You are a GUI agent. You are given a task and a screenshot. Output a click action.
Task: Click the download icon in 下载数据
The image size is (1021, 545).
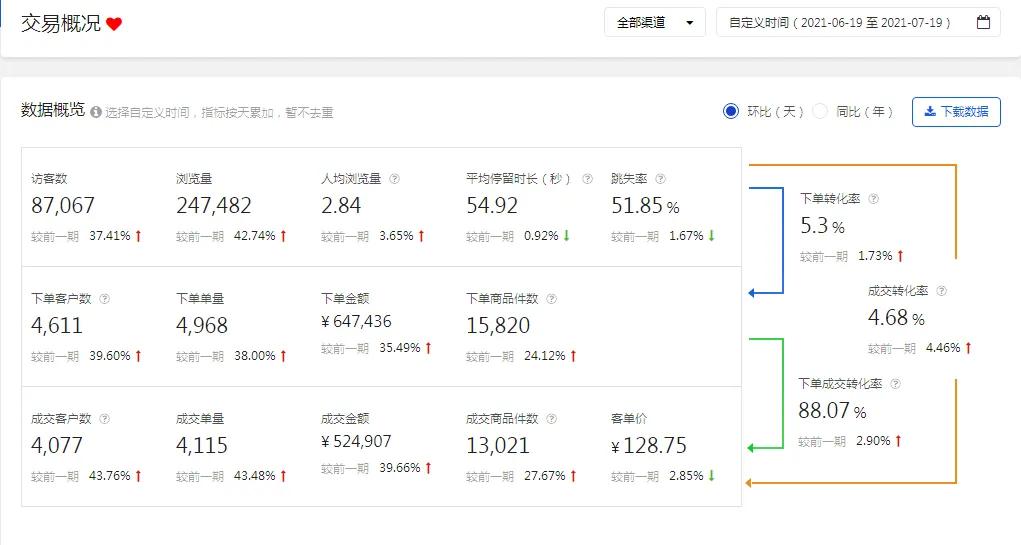tap(930, 111)
